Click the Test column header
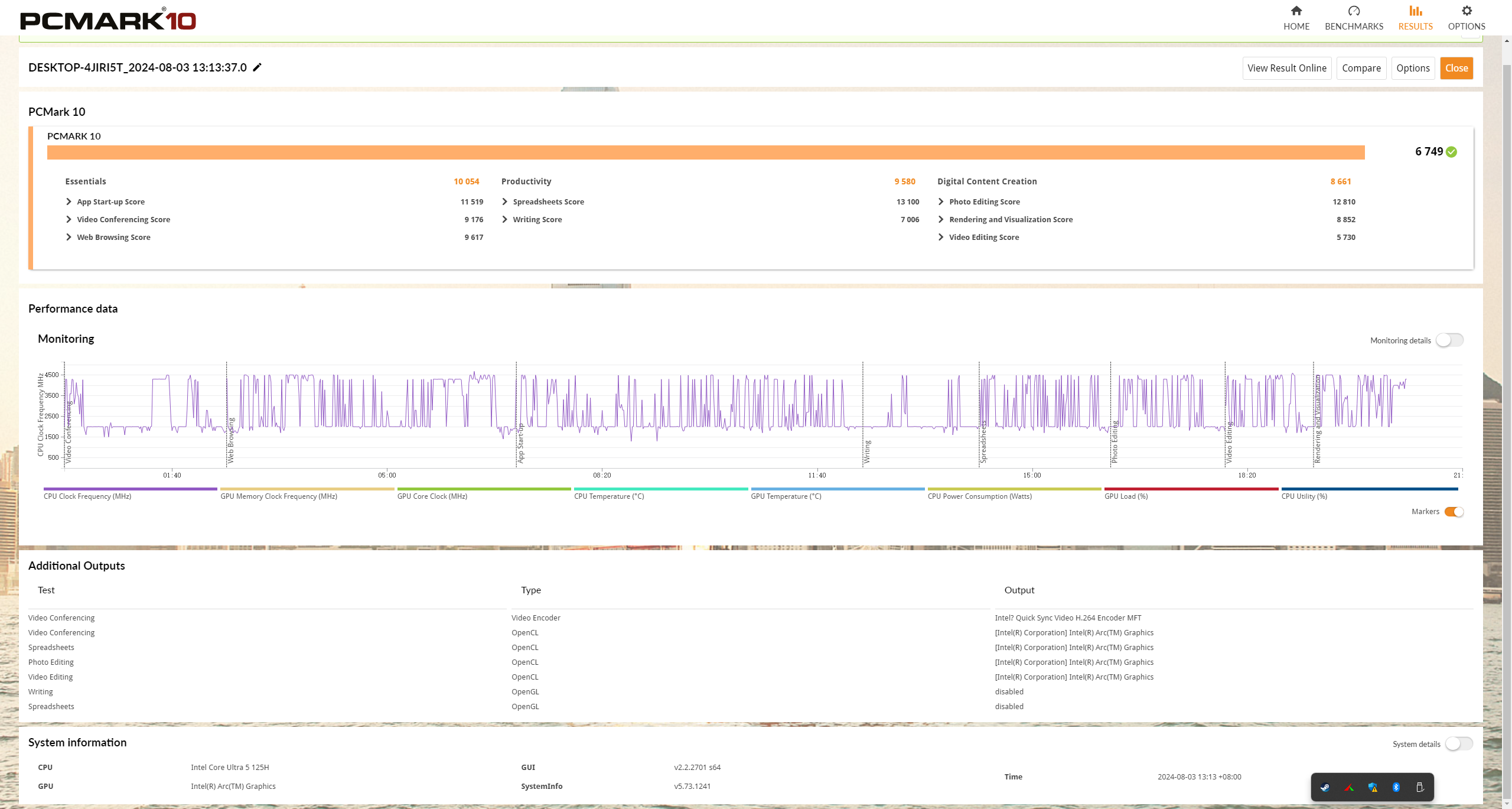Screen dimensions: 1512x809 tap(46, 590)
